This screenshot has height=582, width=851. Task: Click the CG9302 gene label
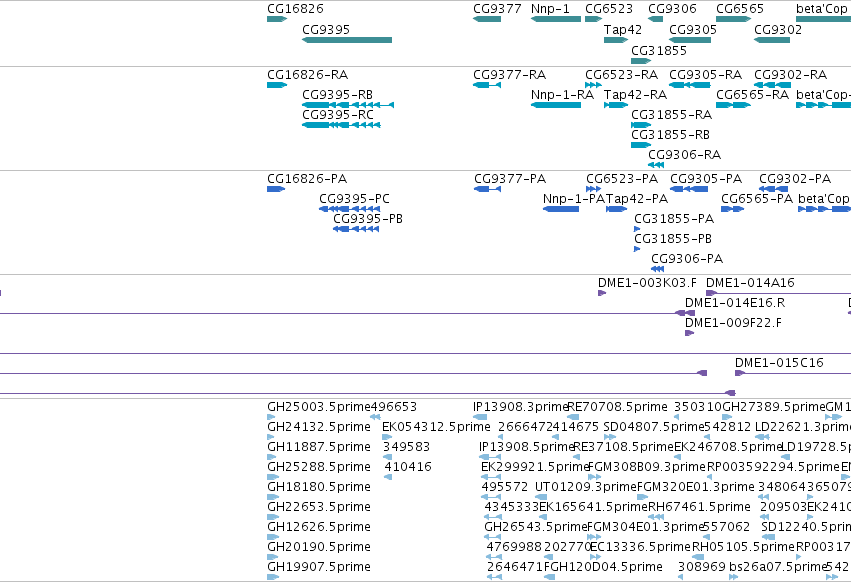(x=778, y=29)
